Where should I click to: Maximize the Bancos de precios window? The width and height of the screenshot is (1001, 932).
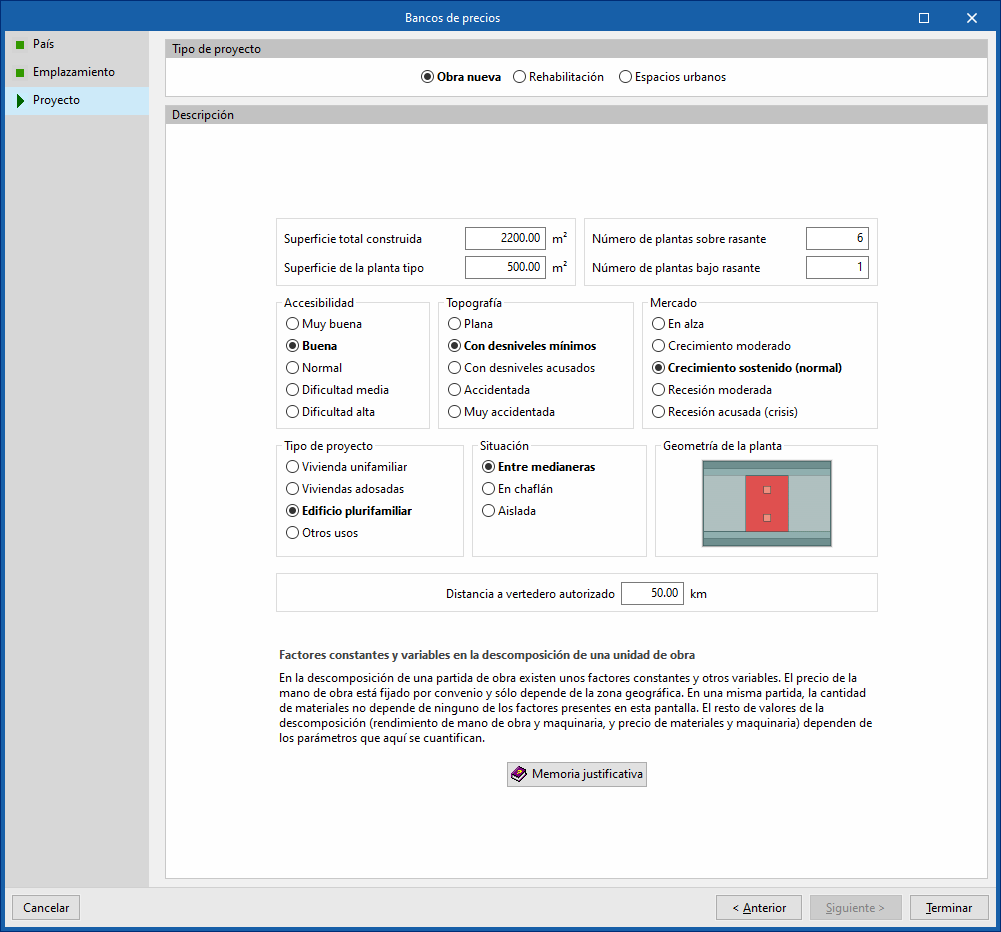[x=924, y=18]
